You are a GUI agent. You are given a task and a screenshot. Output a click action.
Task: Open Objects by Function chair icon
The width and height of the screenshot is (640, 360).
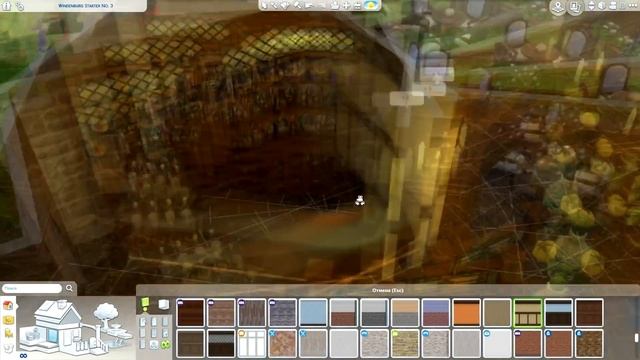[x=8, y=333]
